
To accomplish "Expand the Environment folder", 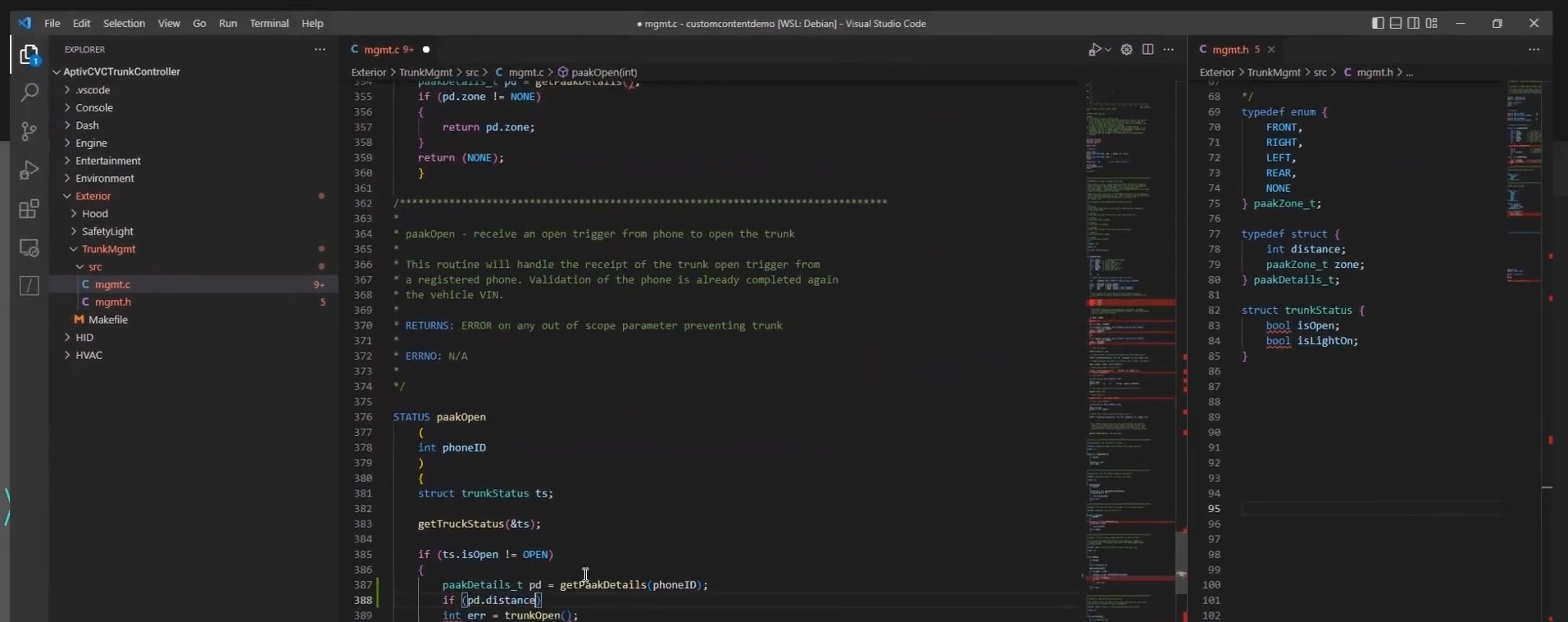I will click(105, 178).
